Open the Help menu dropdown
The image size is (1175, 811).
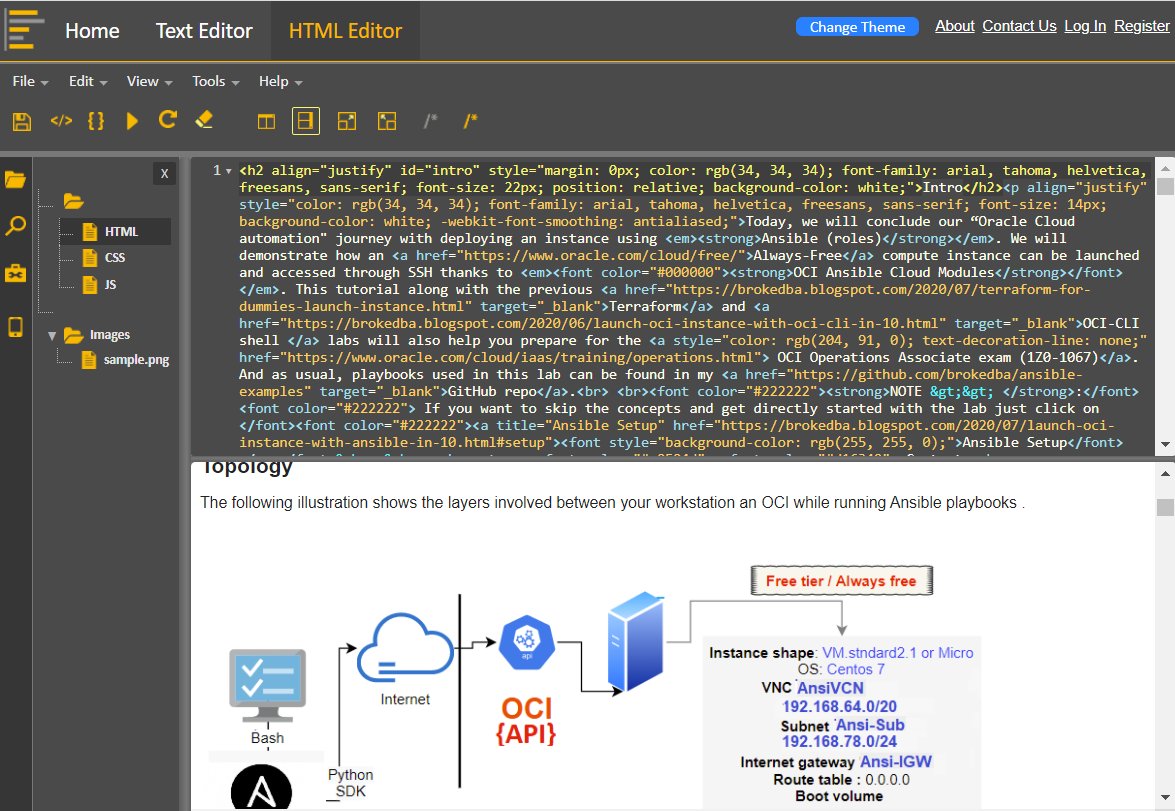coord(280,81)
